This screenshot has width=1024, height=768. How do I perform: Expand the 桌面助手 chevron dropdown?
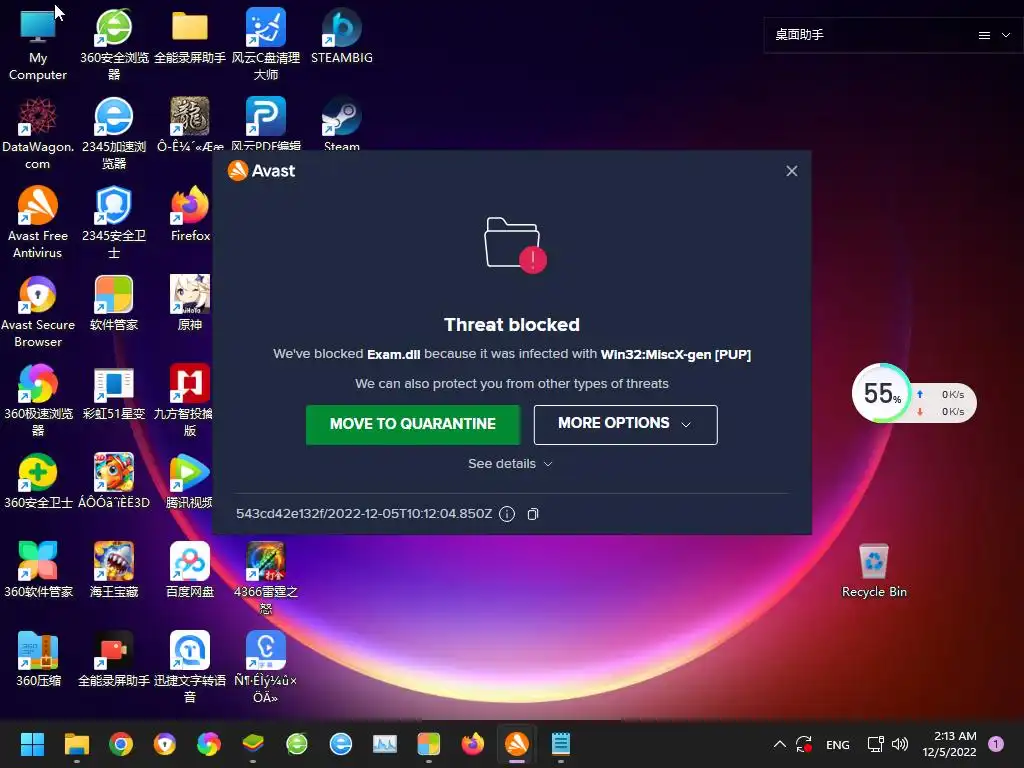[1006, 35]
